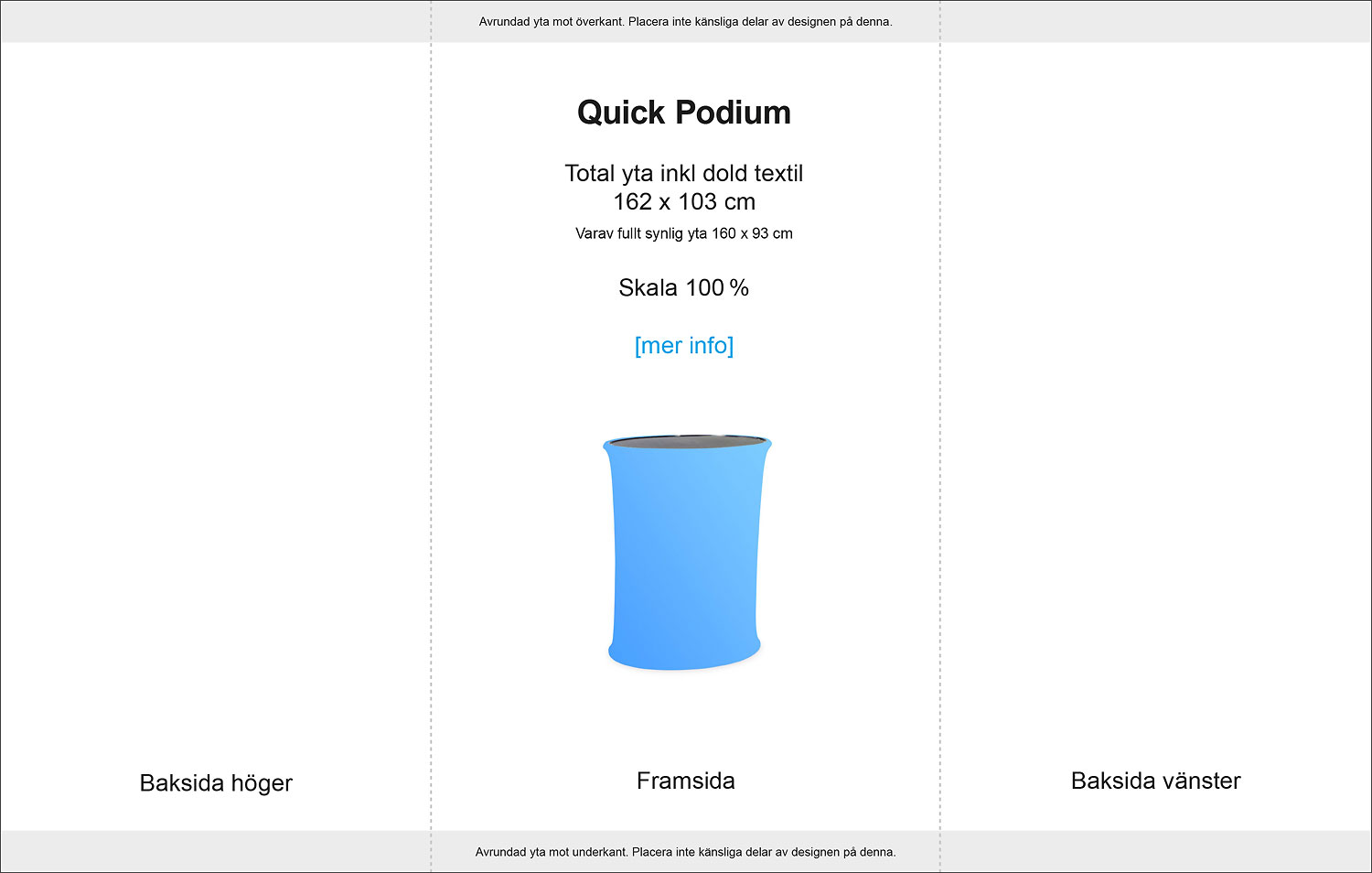
Task: Click the Framsida panel label
Action: click(685, 781)
